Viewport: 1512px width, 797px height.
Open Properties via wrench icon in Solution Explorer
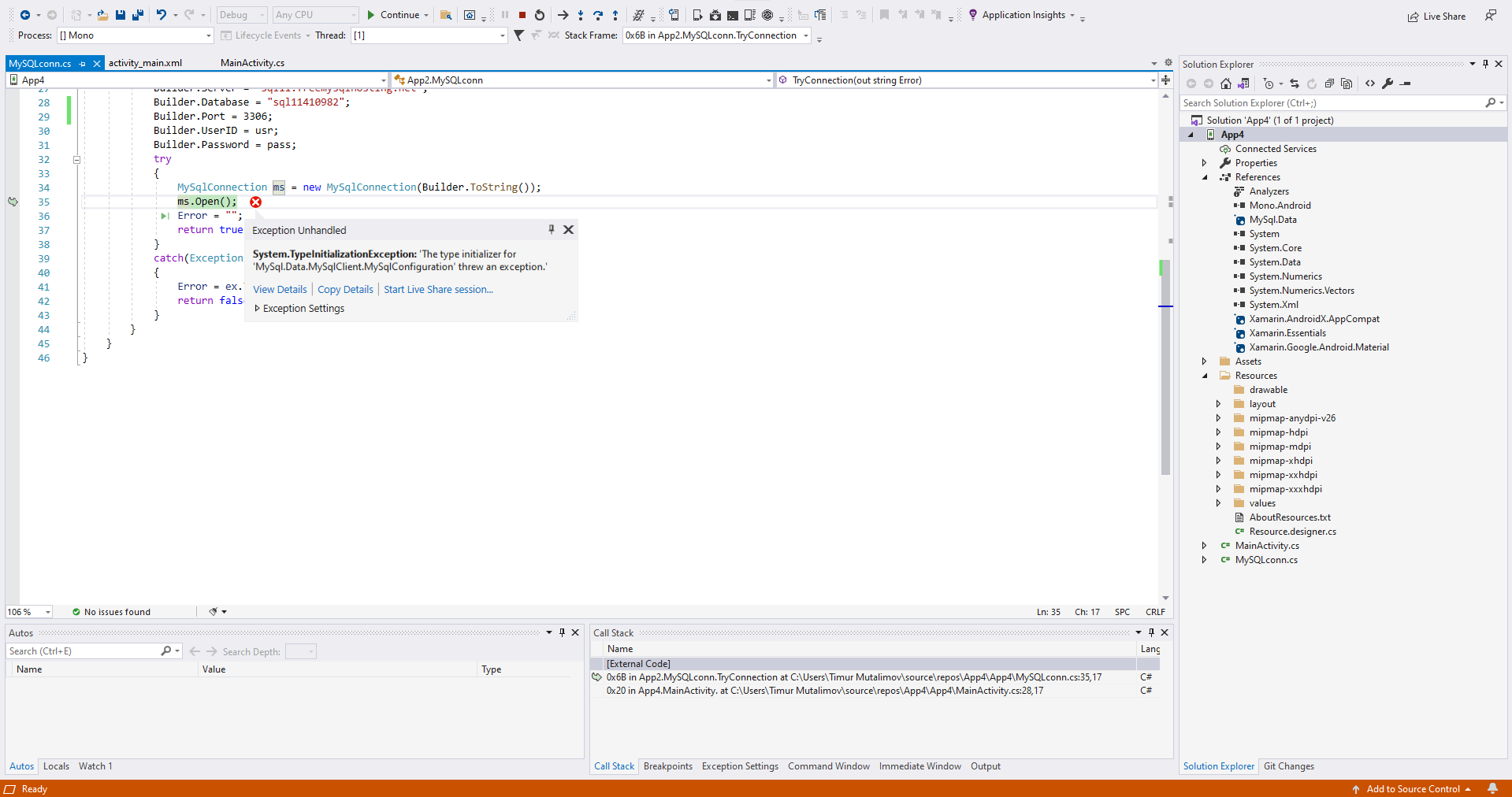coord(1388,83)
